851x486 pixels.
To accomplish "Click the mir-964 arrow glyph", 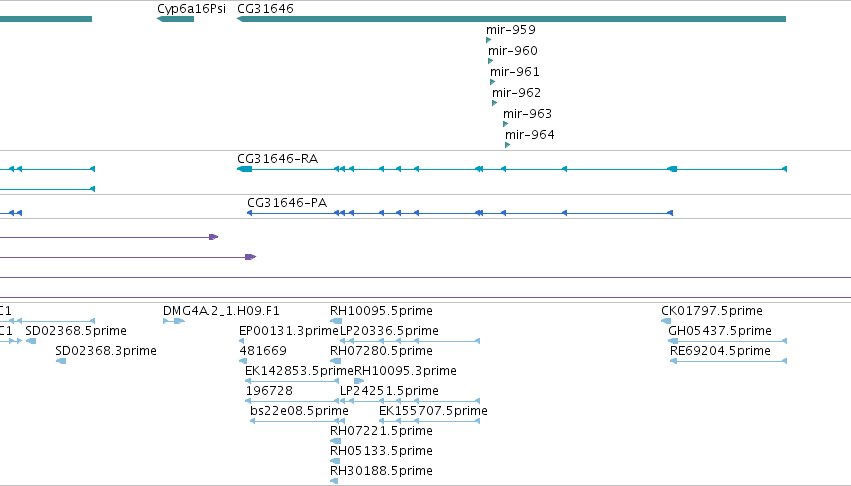I will point(507,145).
